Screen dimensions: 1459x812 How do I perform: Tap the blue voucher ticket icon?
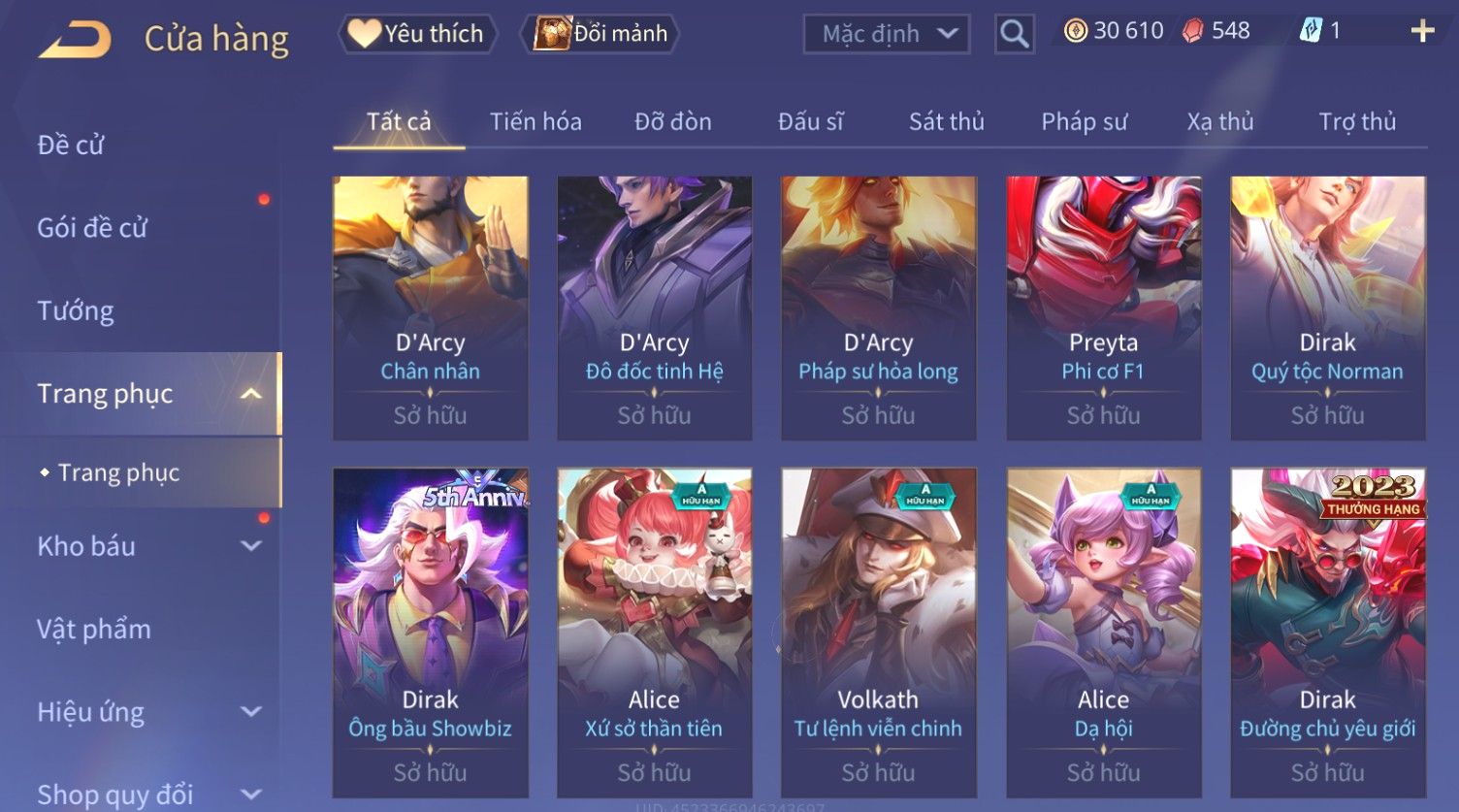[1311, 31]
